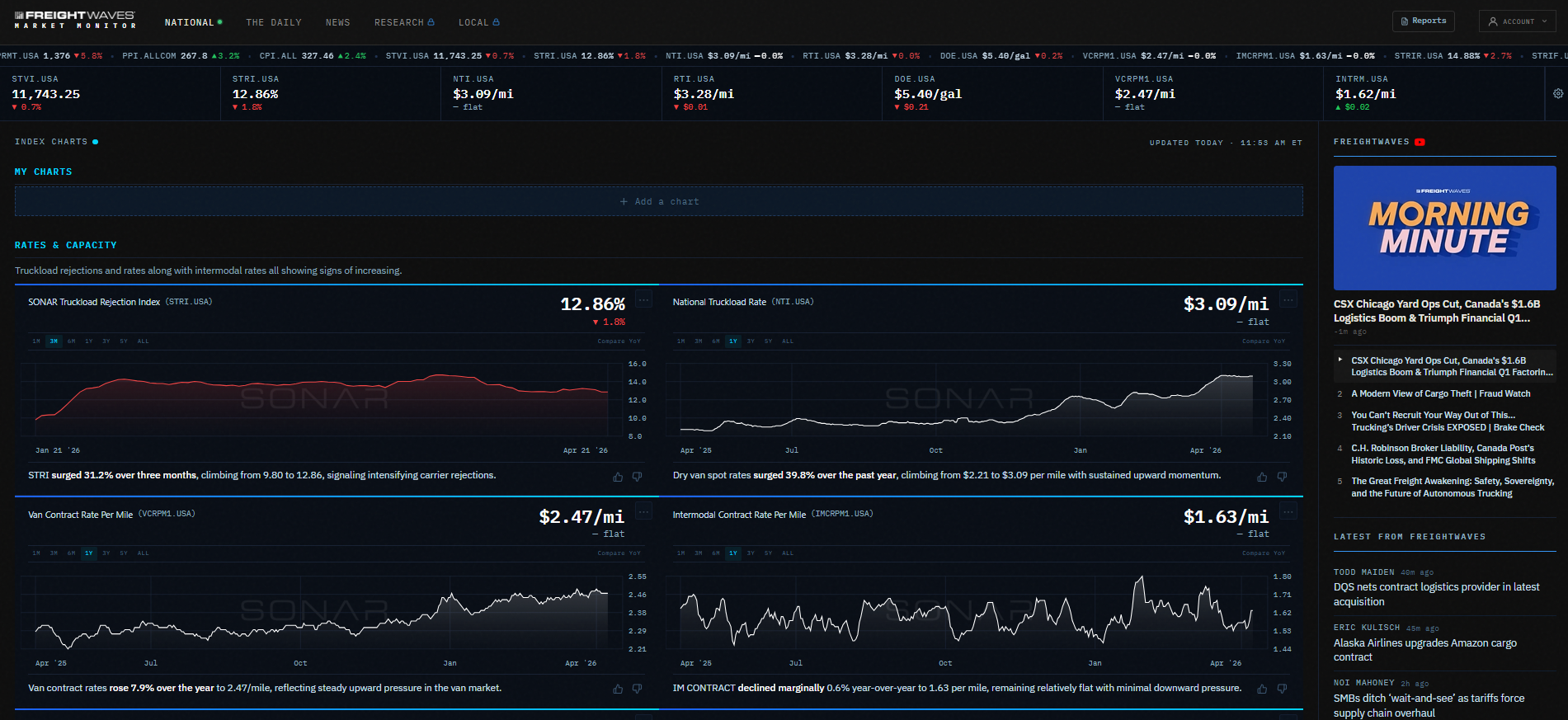This screenshot has height=720, width=1568.
Task: Select 5Y range on Van Contract Rate chart
Action: (124, 553)
